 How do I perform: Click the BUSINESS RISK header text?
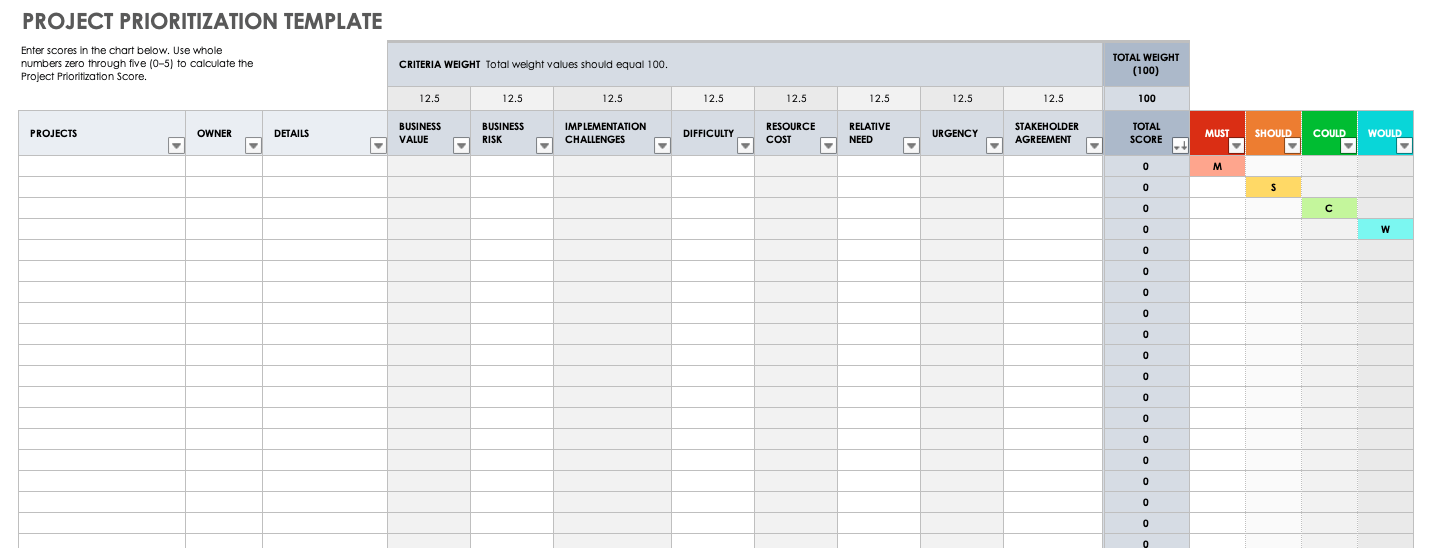click(x=503, y=133)
